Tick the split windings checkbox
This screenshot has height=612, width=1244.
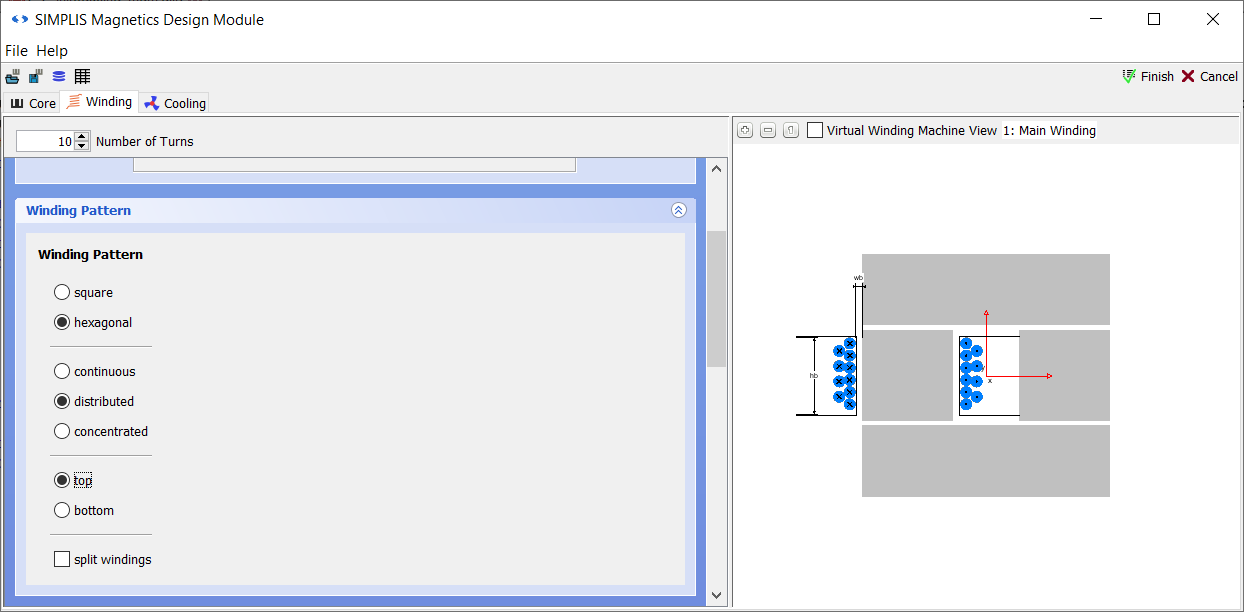pos(62,559)
